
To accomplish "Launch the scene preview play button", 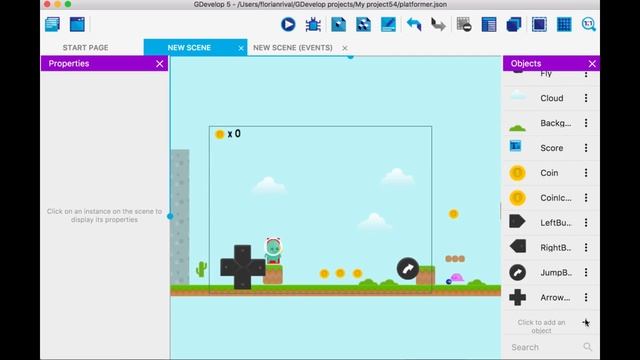I will (x=288, y=24).
